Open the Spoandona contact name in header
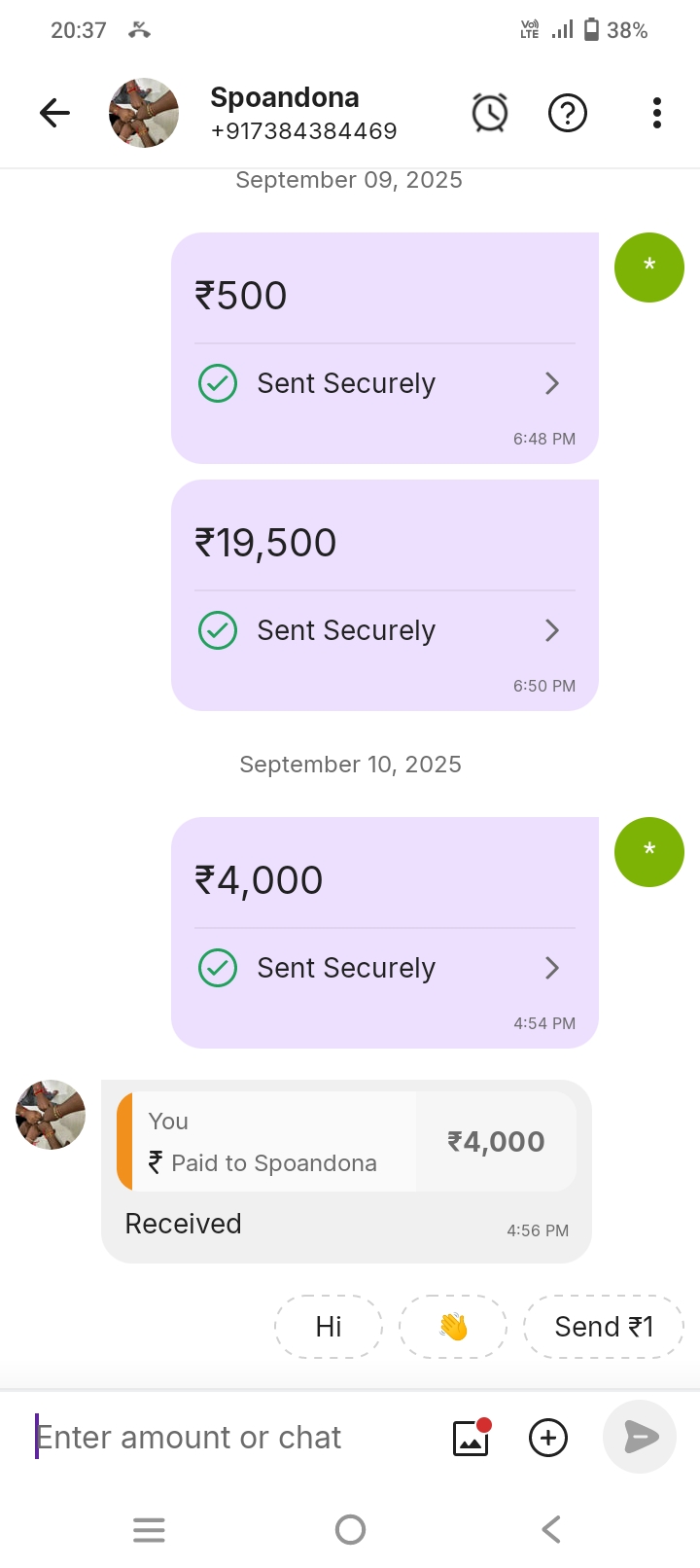This screenshot has height=1568, width=700. point(285,97)
